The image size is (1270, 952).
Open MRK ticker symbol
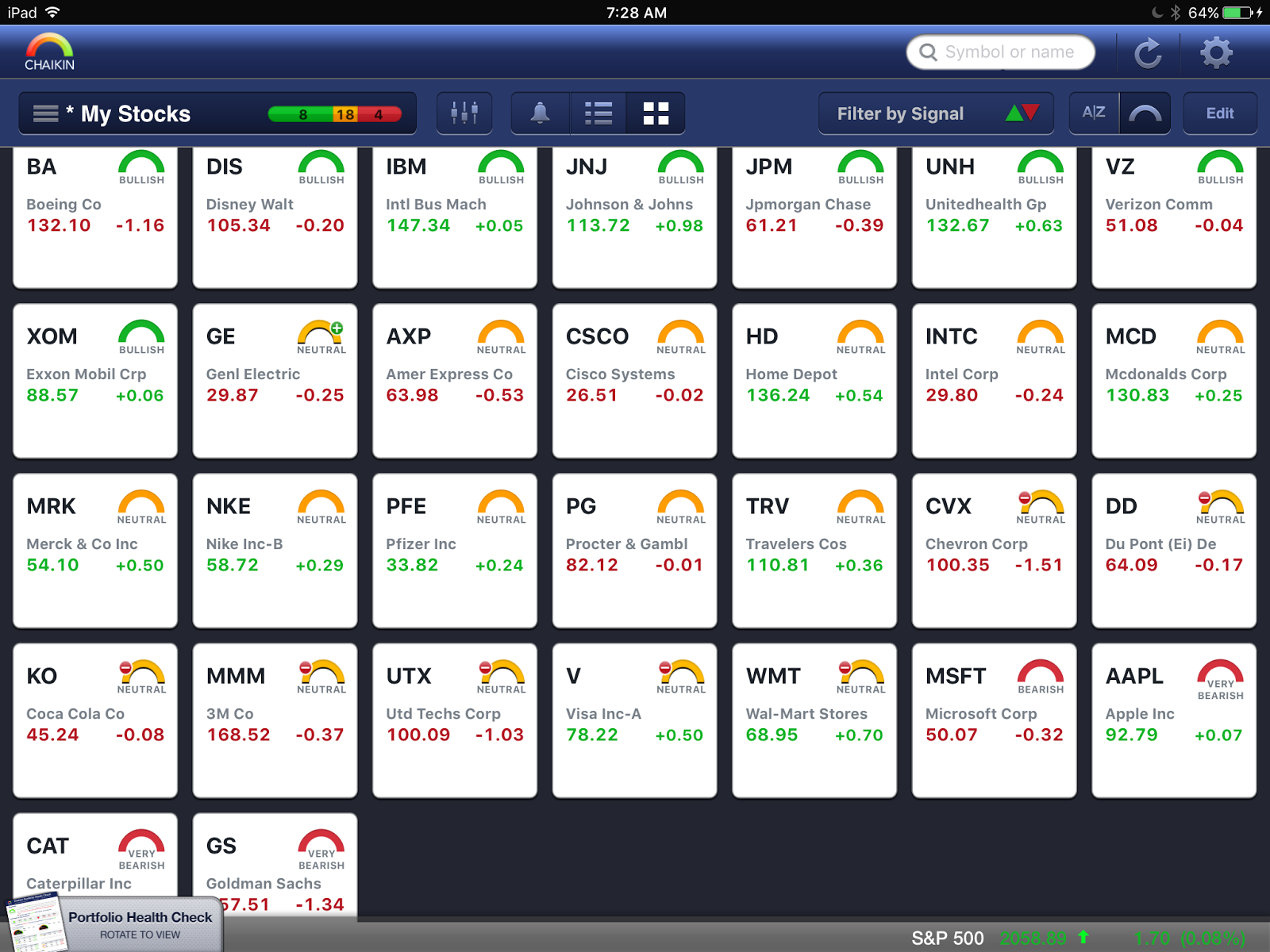(51, 506)
